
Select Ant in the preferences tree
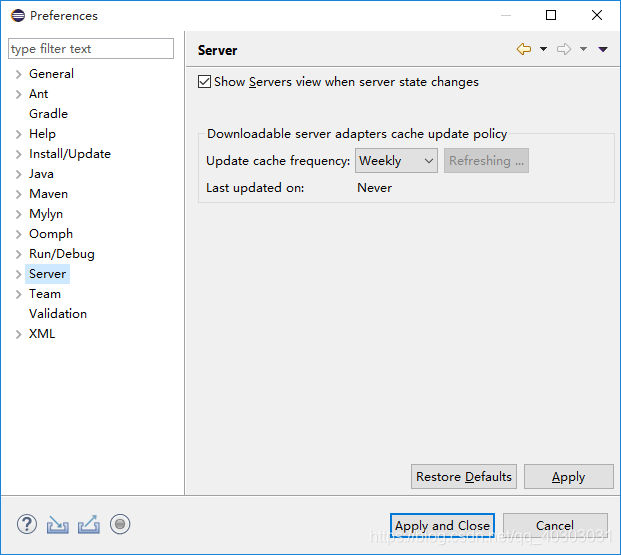click(38, 94)
